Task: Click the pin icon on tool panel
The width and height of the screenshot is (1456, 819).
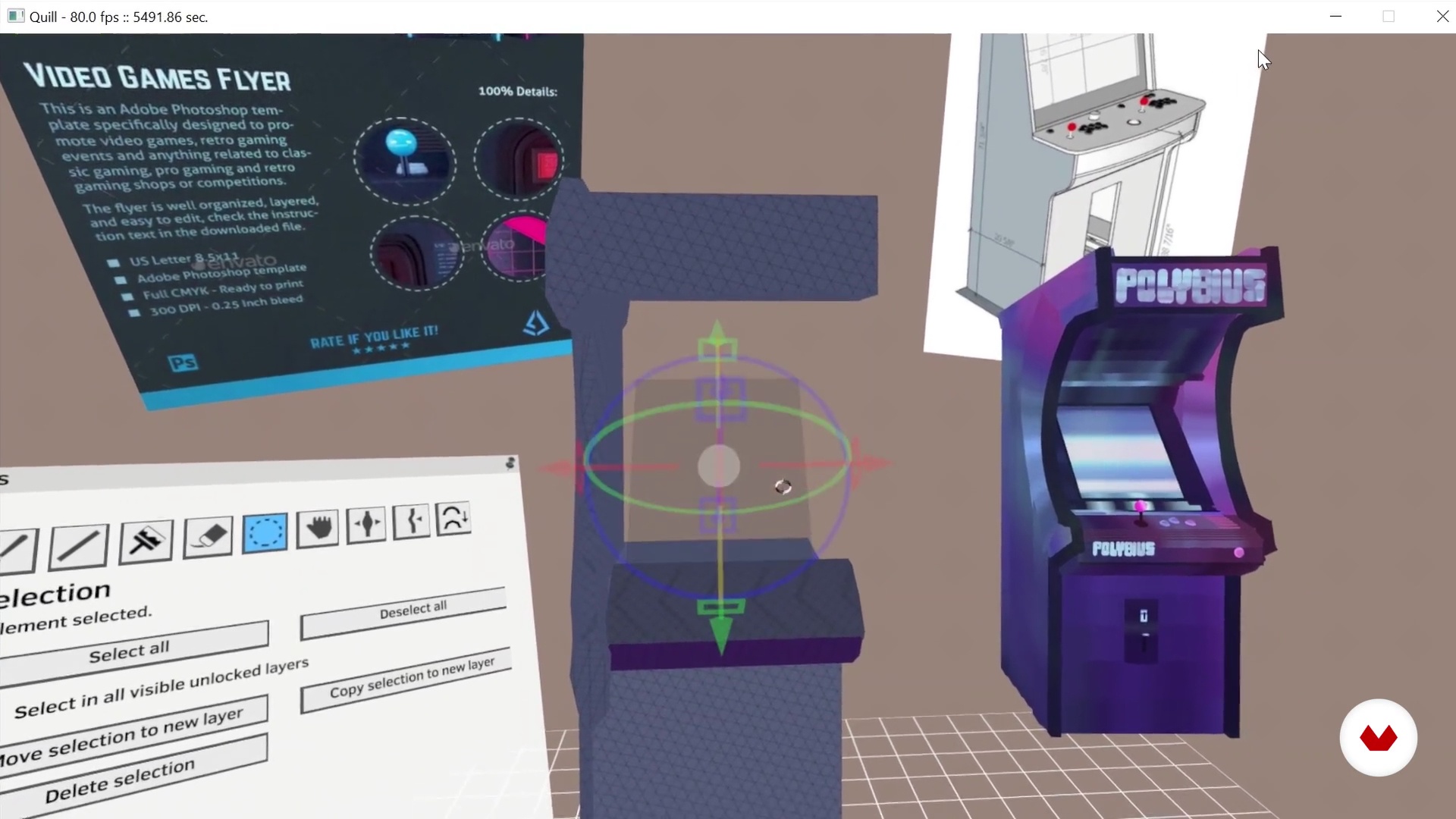Action: [x=510, y=463]
